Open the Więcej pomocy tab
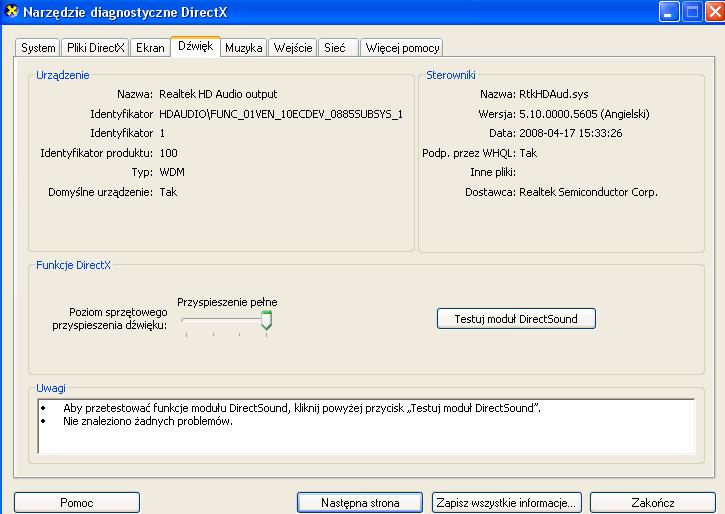Viewport: 725px width, 514px height. [402, 48]
